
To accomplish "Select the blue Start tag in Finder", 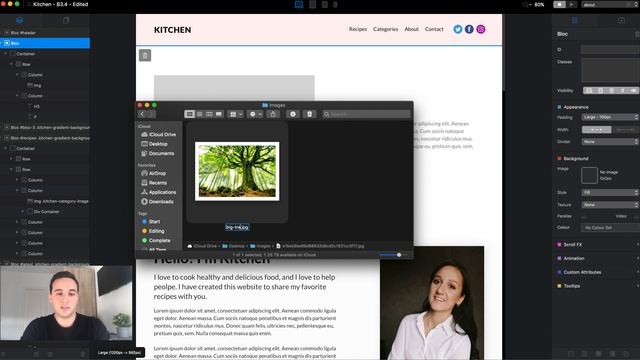I will click(151, 222).
